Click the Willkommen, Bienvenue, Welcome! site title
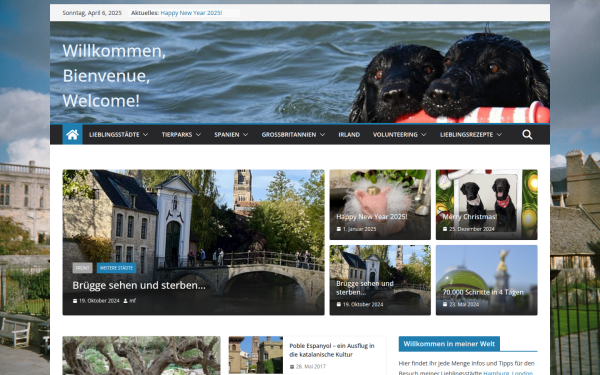Screen dimensions: 600x375 [114, 76]
